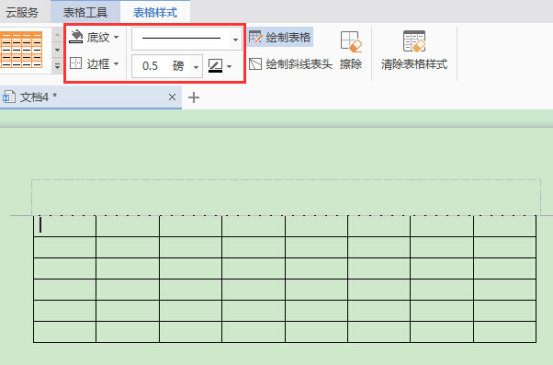
Task: Expand the line width dropdown arrow
Action: [x=196, y=66]
